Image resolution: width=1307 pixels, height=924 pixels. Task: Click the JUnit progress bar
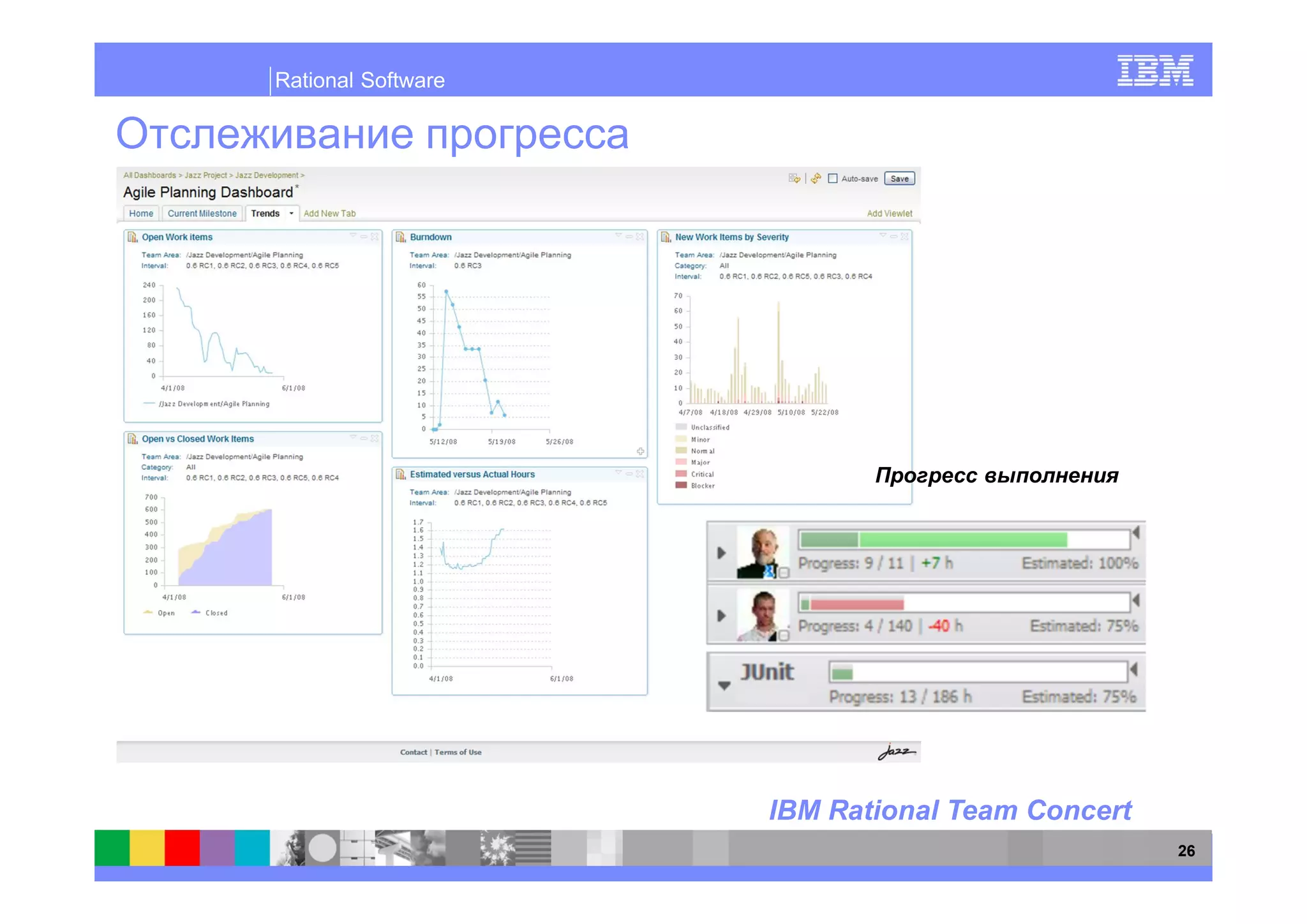(x=978, y=672)
